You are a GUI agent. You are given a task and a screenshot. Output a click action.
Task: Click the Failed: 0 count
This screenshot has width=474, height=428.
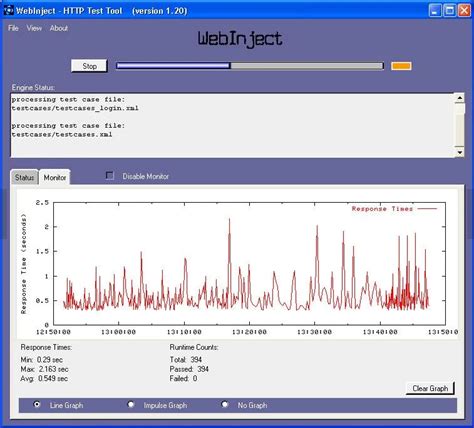click(x=183, y=378)
